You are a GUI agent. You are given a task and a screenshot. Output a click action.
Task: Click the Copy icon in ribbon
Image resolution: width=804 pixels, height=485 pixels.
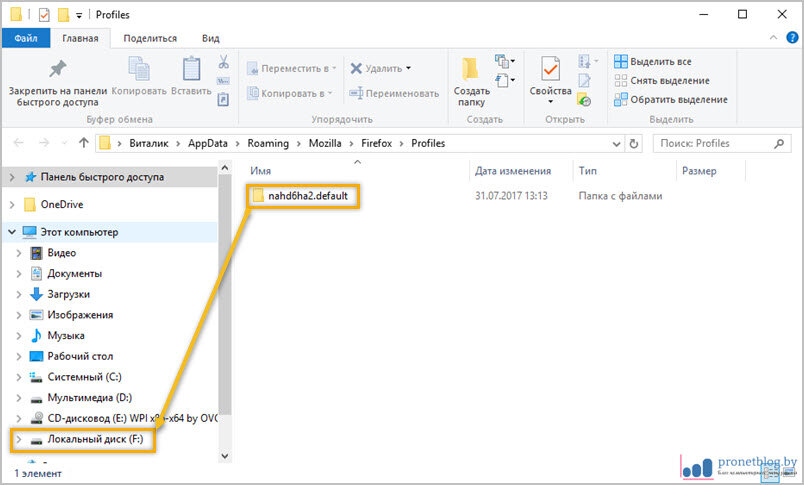(139, 70)
